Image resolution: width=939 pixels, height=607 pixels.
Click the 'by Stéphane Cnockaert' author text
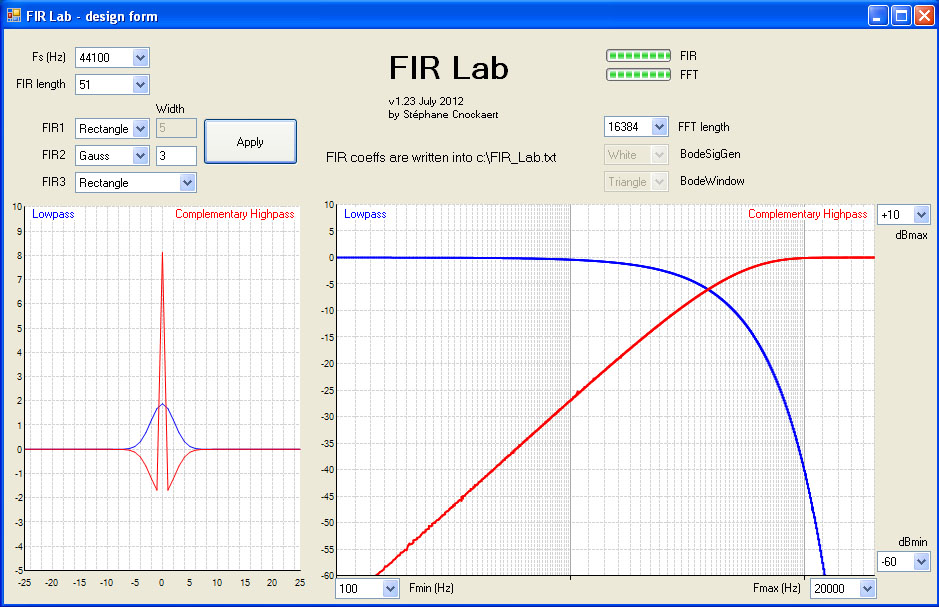click(x=443, y=114)
